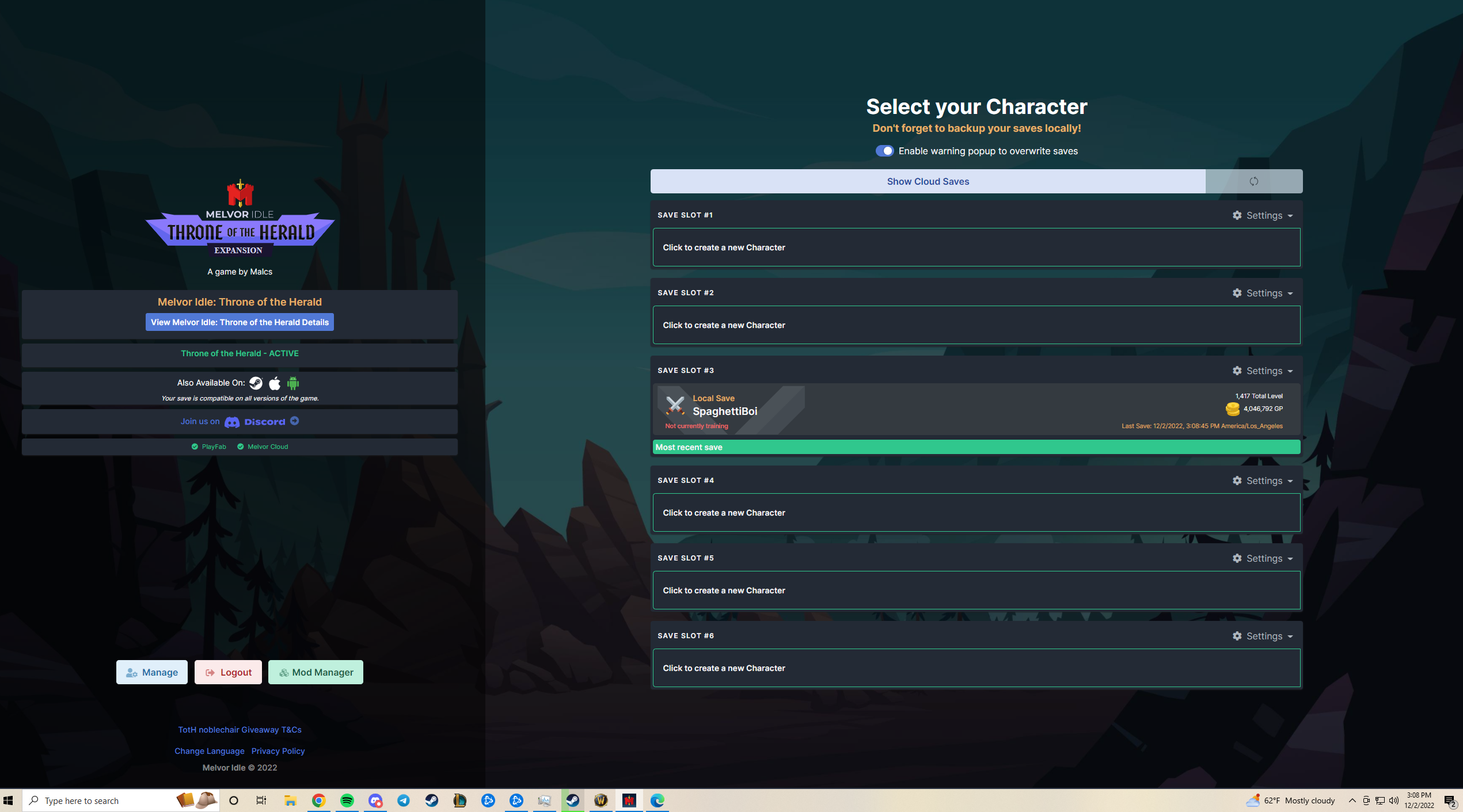Click the Apple platform icon
Image resolution: width=1463 pixels, height=812 pixels.
pos(275,383)
